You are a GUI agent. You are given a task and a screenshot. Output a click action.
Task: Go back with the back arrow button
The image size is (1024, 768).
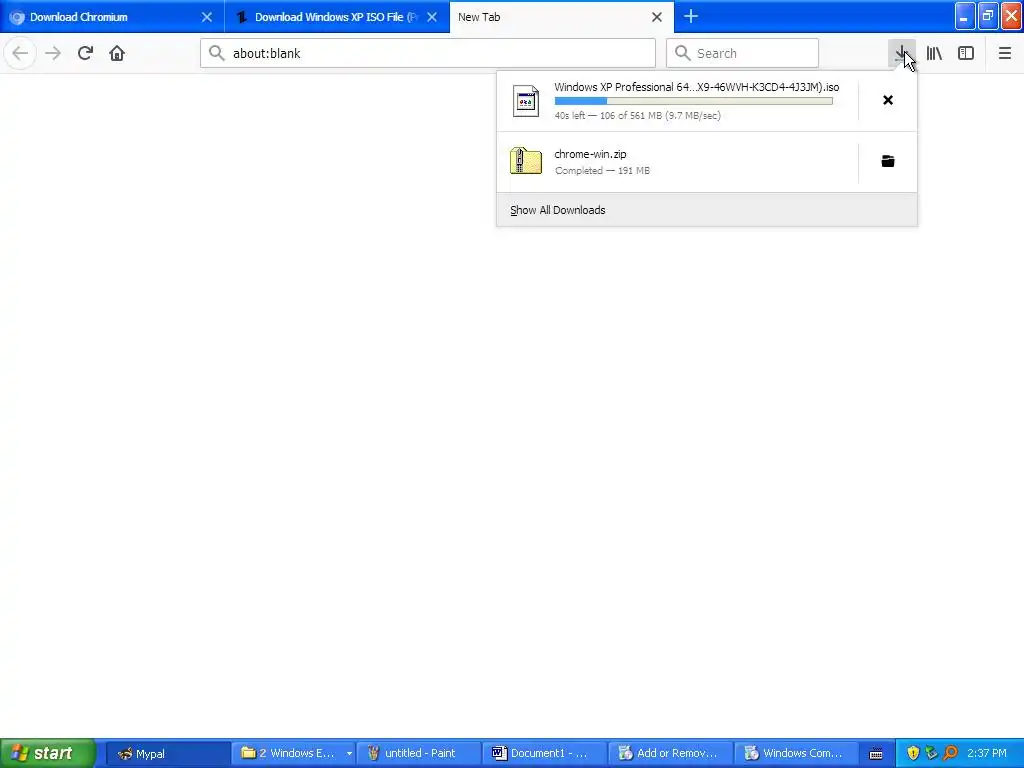pyautogui.click(x=20, y=53)
